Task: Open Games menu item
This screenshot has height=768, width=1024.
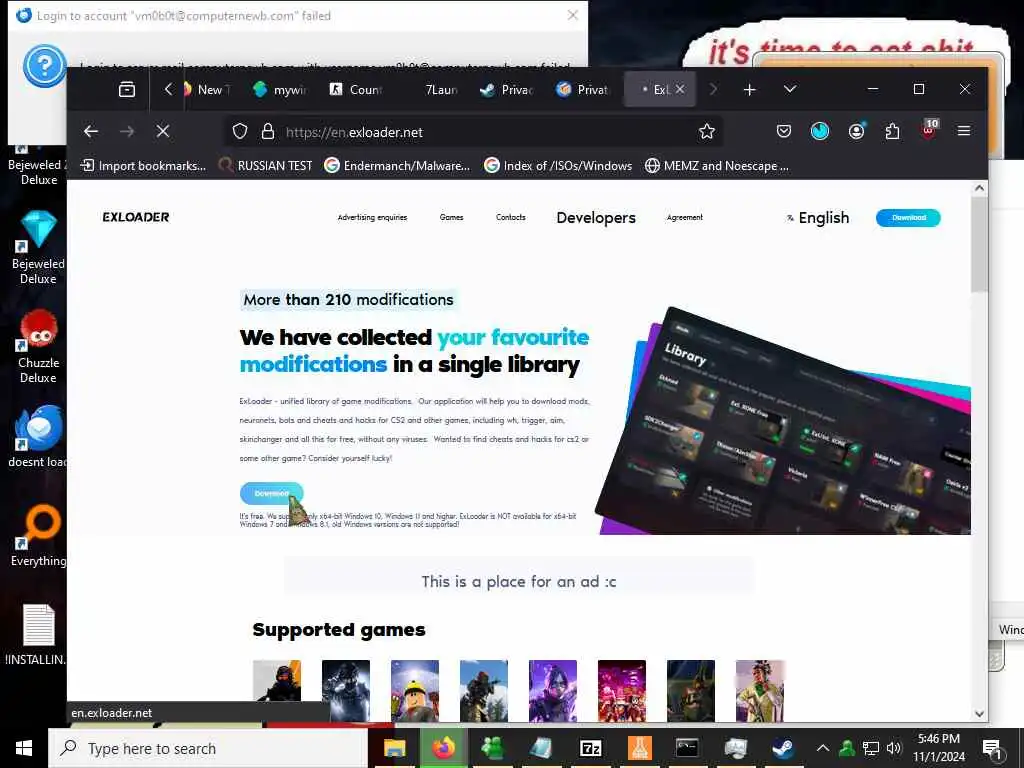Action: coord(451,217)
